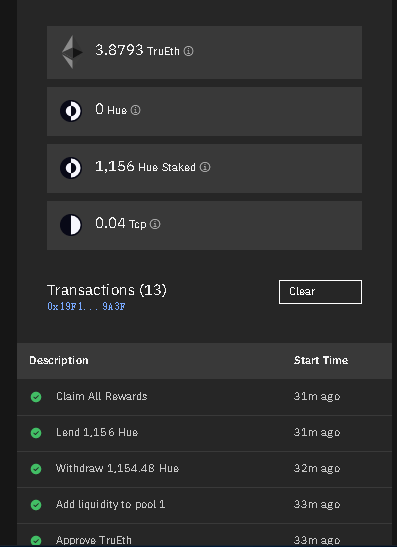Click green checkmark for Claim All Rewards
The height and width of the screenshot is (547, 397).
[x=36, y=397]
